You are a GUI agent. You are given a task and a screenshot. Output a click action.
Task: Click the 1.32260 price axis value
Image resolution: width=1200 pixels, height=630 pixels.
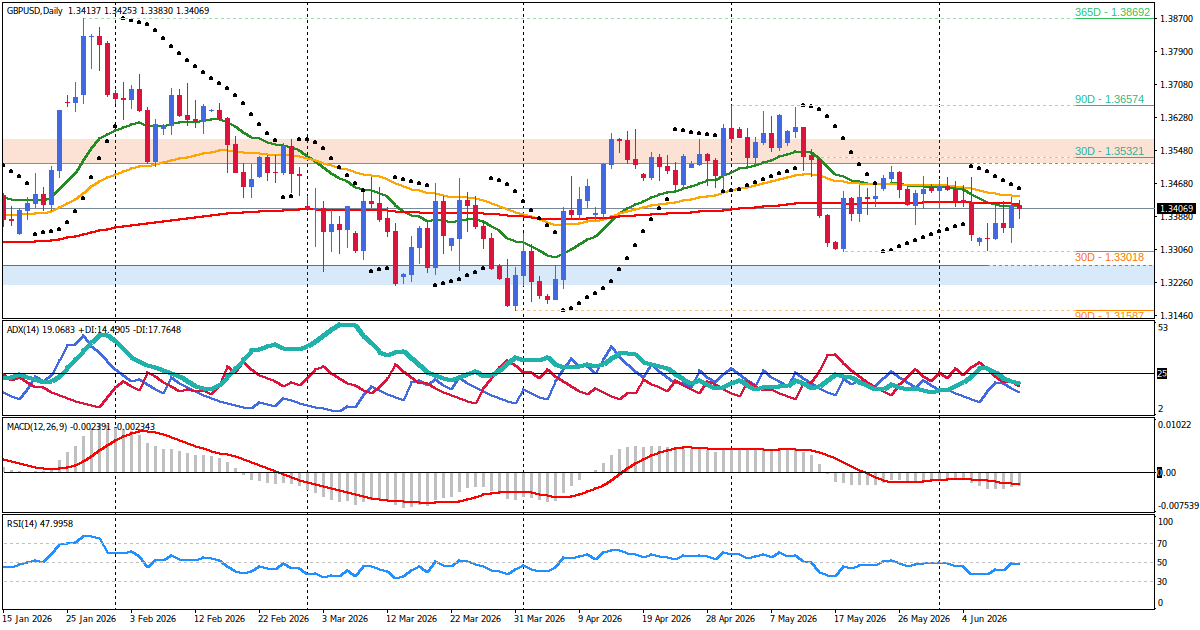pyautogui.click(x=1174, y=283)
